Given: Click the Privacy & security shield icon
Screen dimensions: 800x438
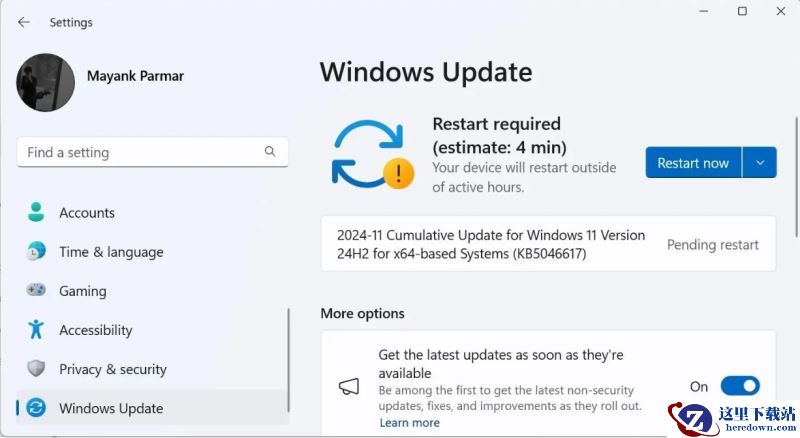Looking at the screenshot, I should click(36, 368).
